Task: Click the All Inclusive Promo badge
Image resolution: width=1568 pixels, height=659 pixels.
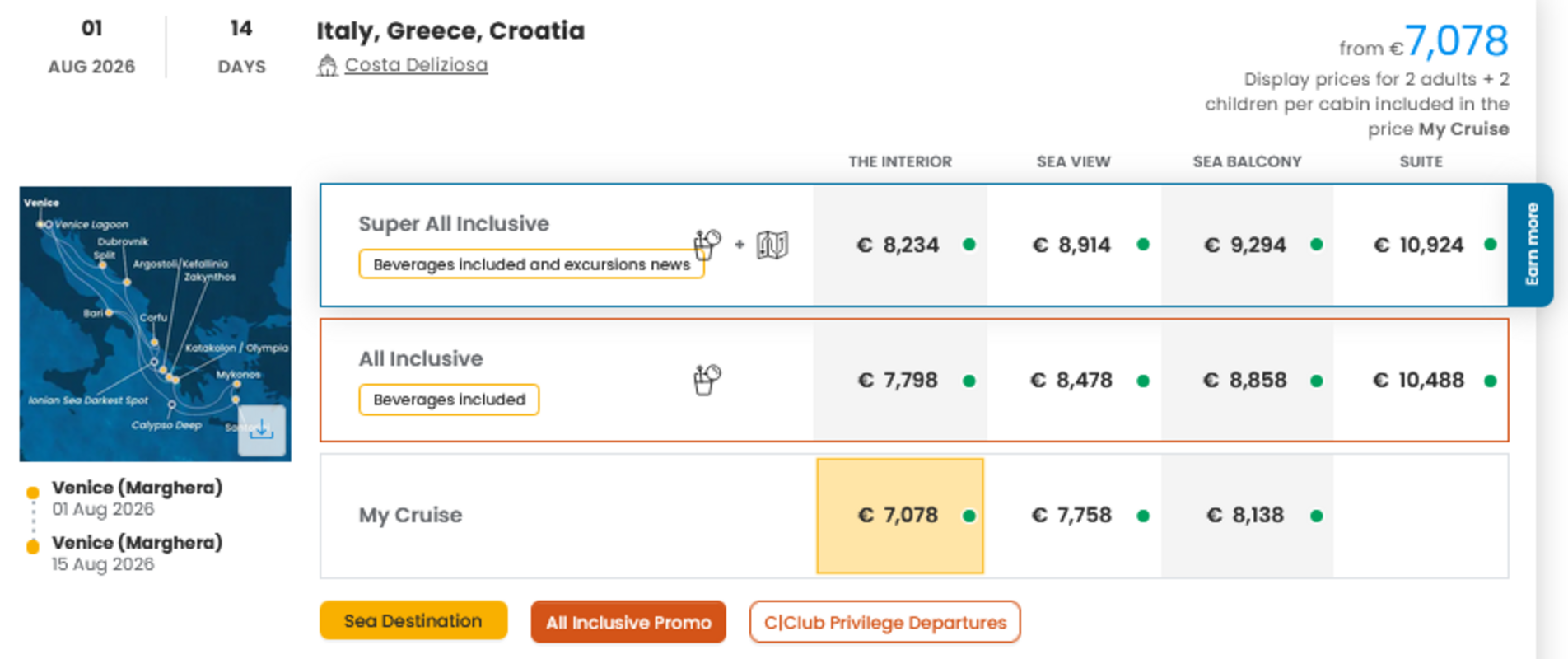Action: 628,622
